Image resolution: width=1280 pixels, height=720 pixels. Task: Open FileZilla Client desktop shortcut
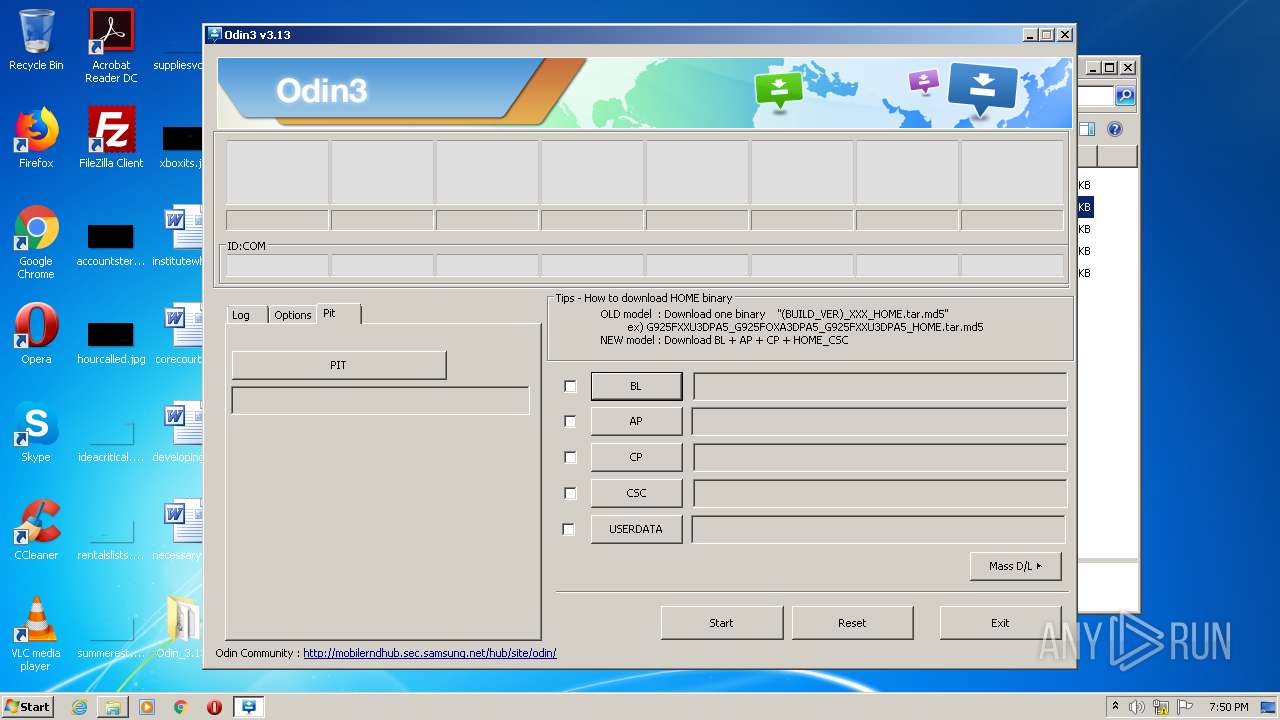tap(111, 138)
